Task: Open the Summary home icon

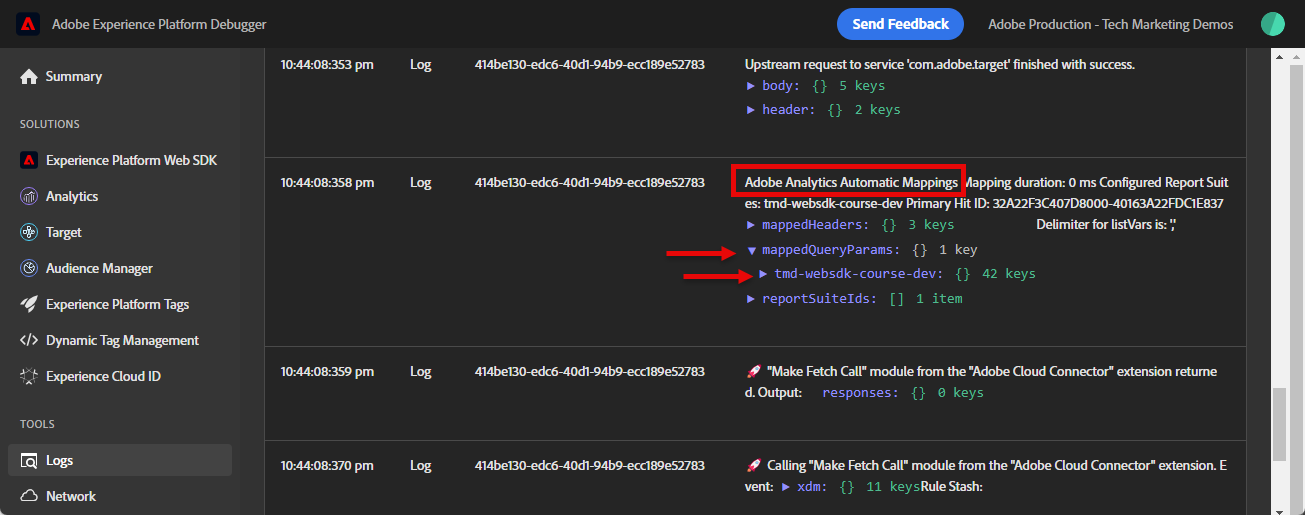Action: (28, 77)
